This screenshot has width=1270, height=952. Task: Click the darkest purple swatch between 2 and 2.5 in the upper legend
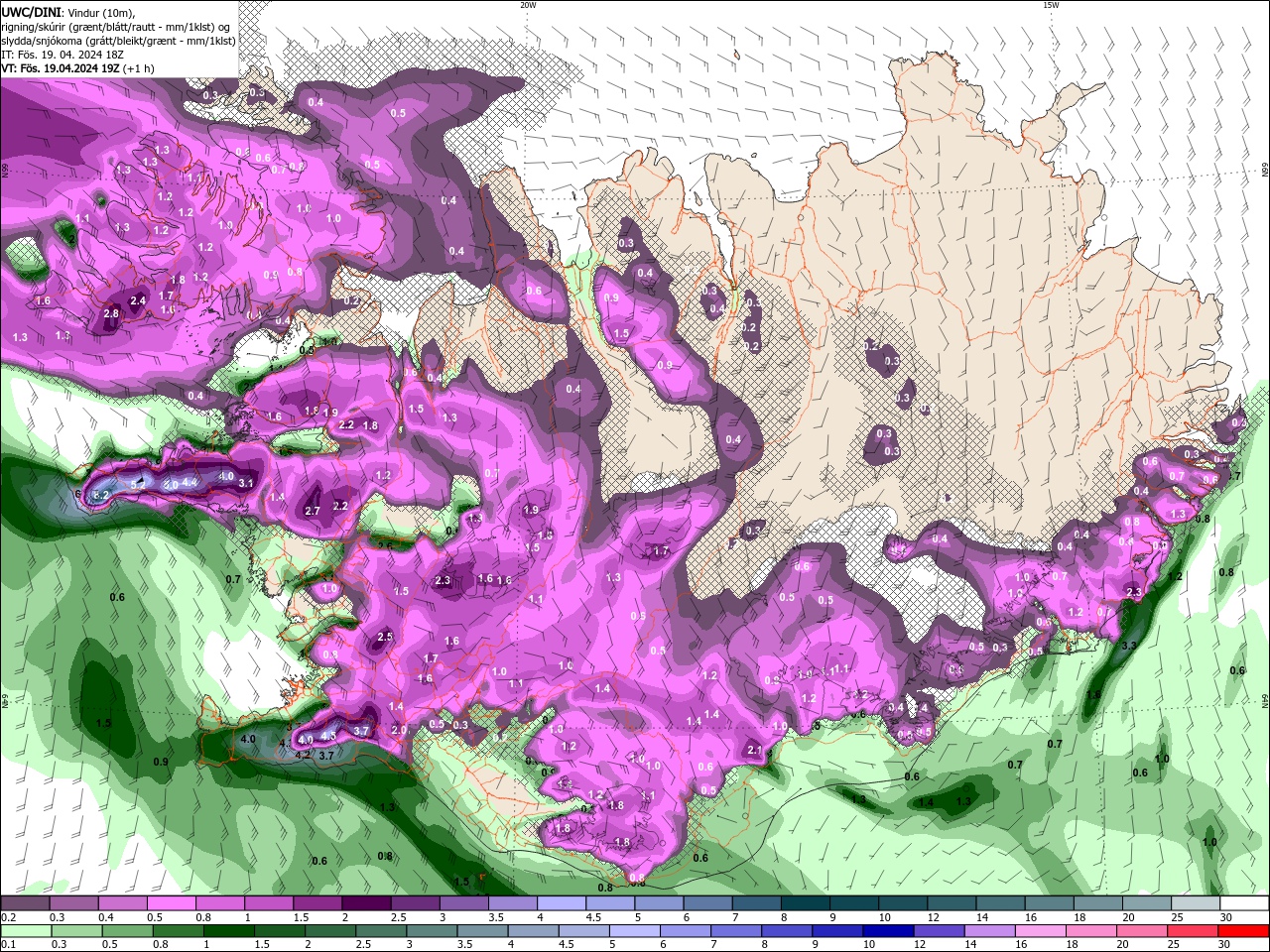click(x=365, y=903)
